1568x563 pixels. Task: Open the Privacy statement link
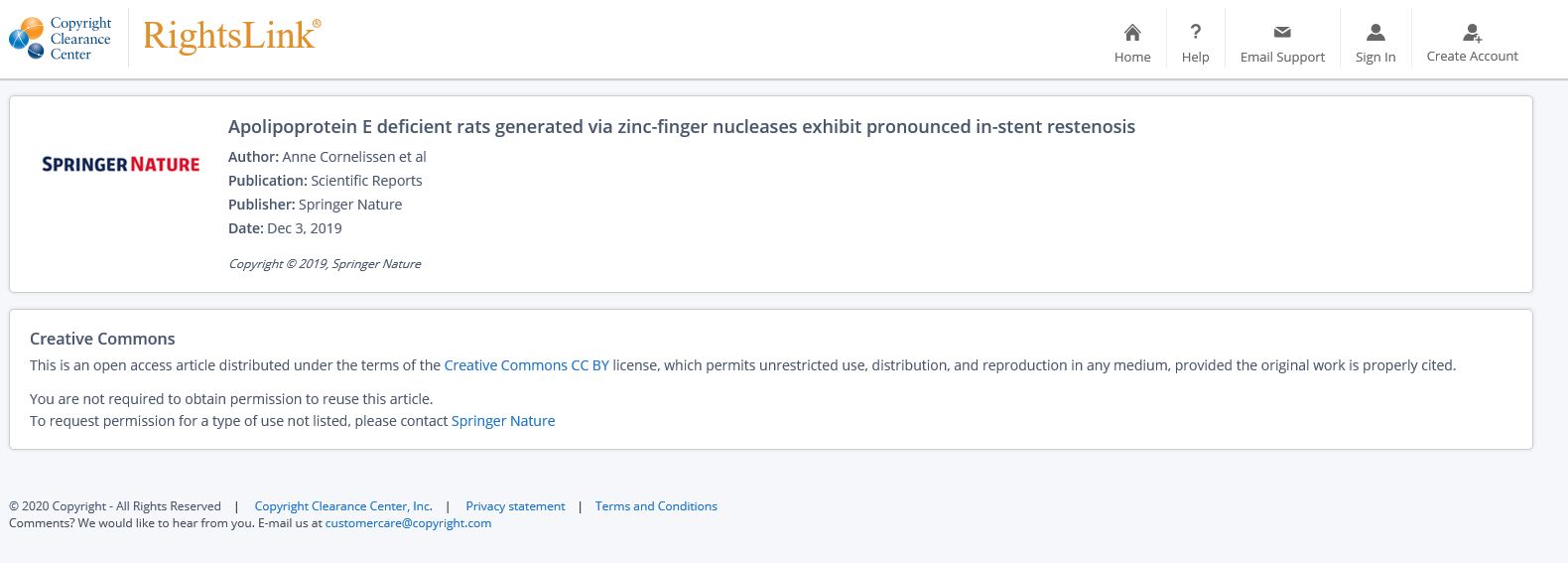coord(515,506)
